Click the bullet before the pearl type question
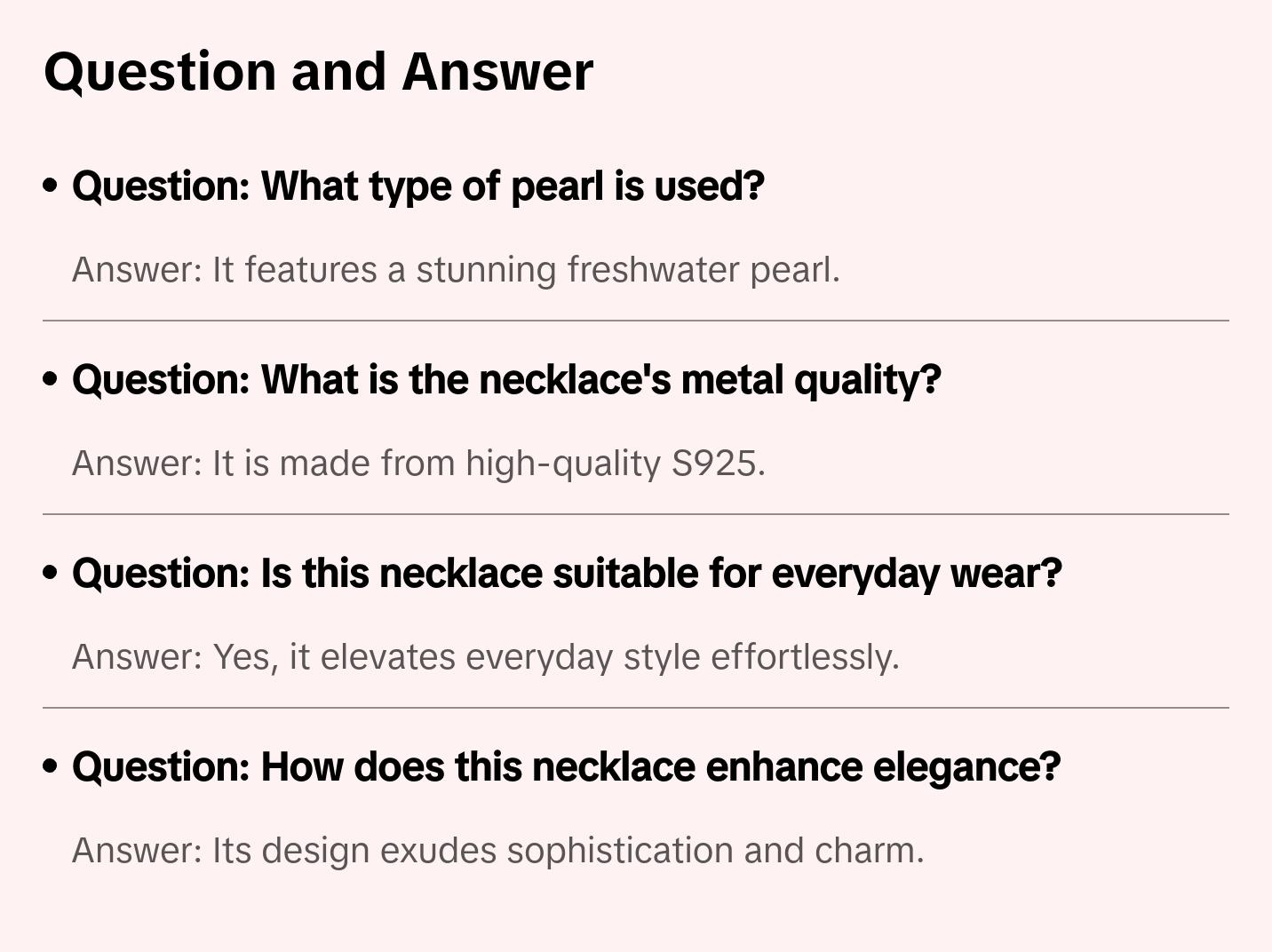Screen dimensions: 1272x952 (51, 186)
